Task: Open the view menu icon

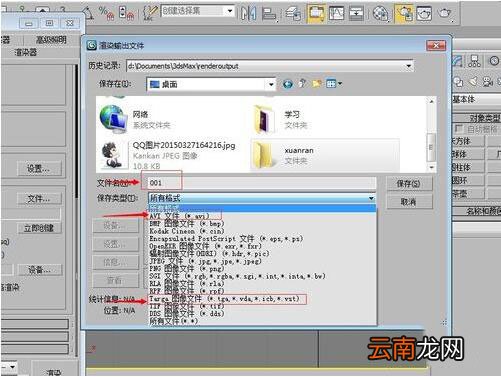Action: (x=334, y=84)
